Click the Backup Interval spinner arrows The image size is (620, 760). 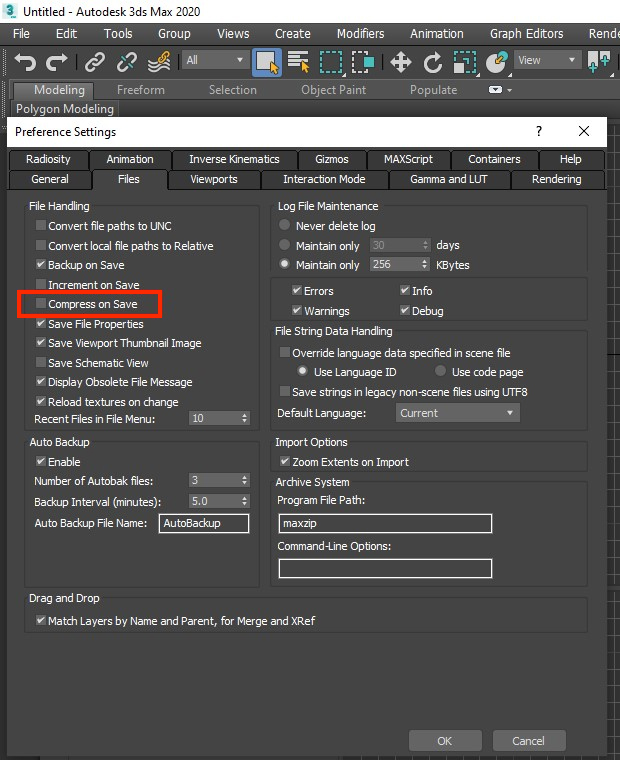point(244,502)
